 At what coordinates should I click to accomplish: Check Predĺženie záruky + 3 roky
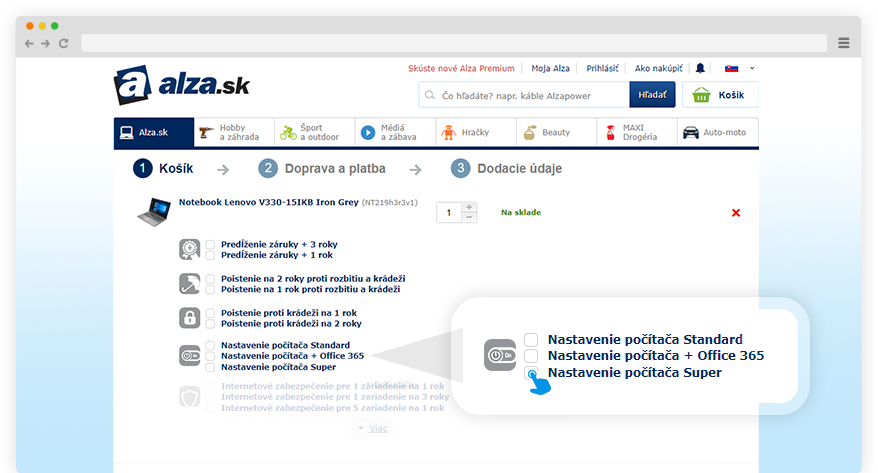click(x=210, y=245)
